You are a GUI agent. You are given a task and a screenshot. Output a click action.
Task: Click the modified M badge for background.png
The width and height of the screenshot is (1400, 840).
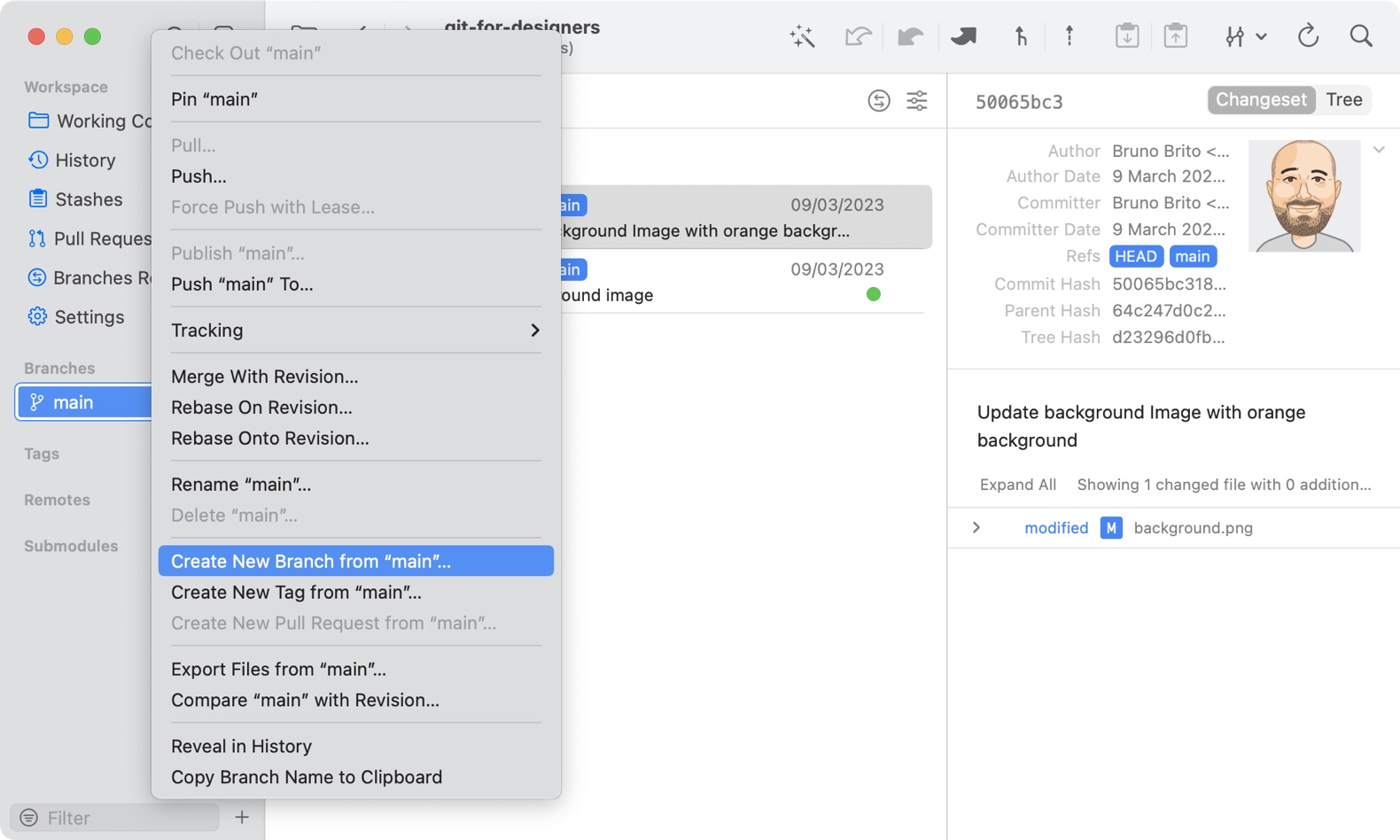pos(1111,528)
